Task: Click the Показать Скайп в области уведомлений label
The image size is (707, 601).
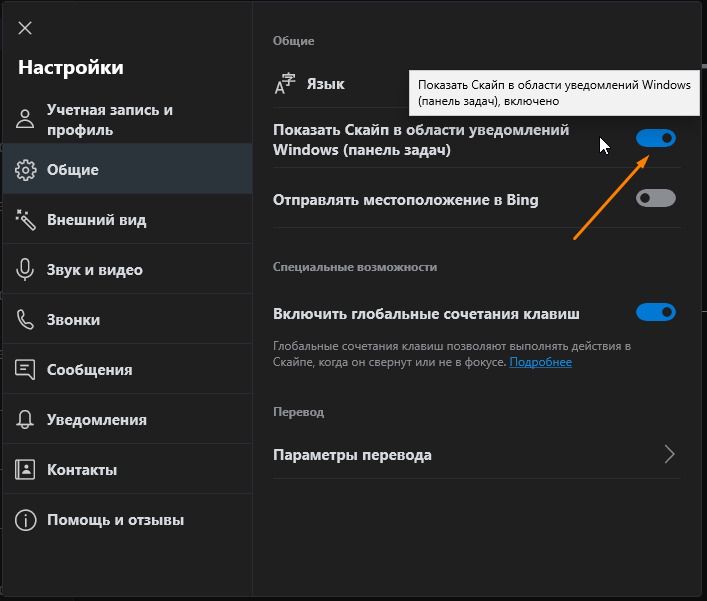Action: tap(421, 140)
